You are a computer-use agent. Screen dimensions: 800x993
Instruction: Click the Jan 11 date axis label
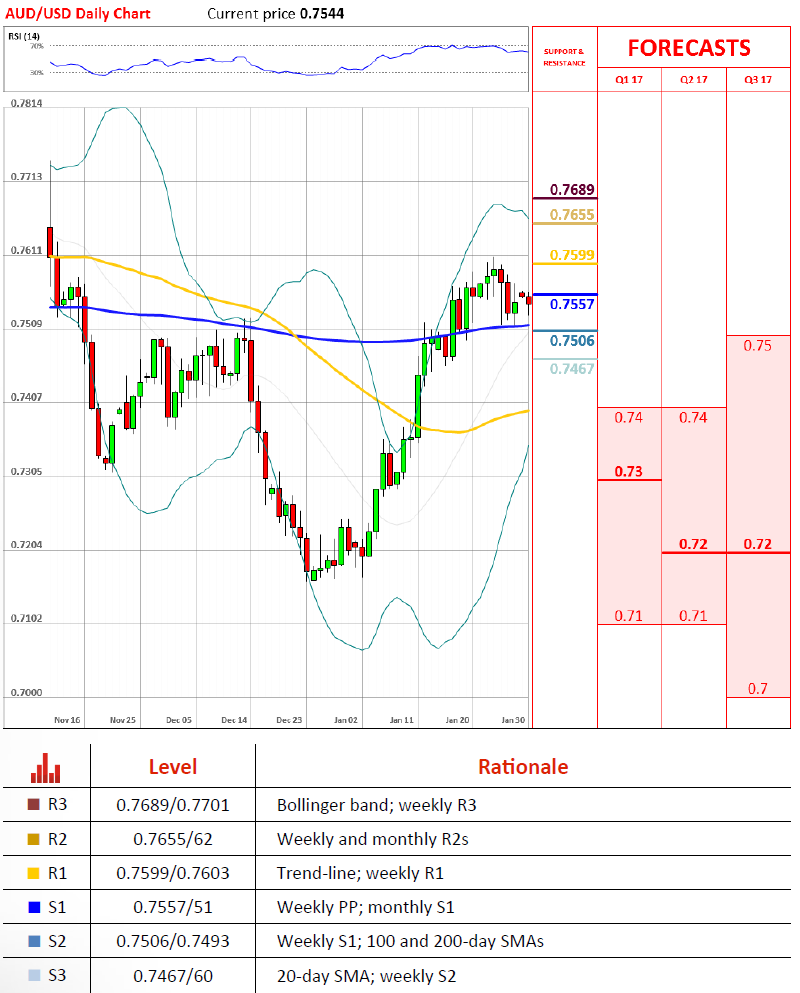(402, 720)
